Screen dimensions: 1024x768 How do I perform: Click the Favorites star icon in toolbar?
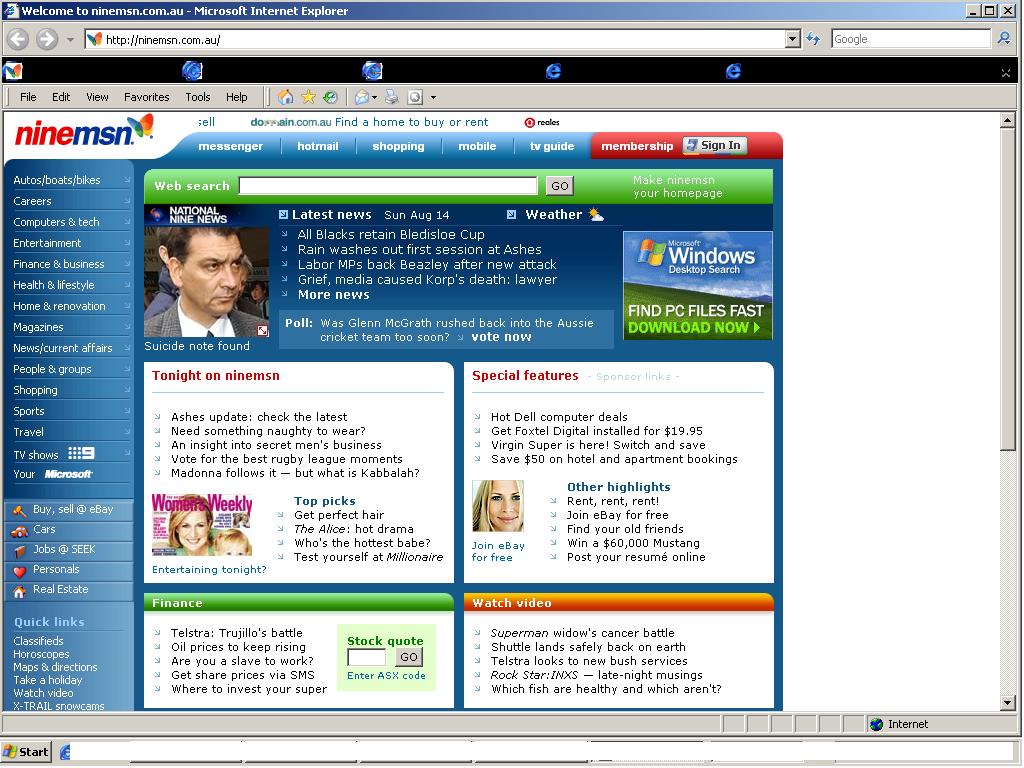(x=308, y=97)
